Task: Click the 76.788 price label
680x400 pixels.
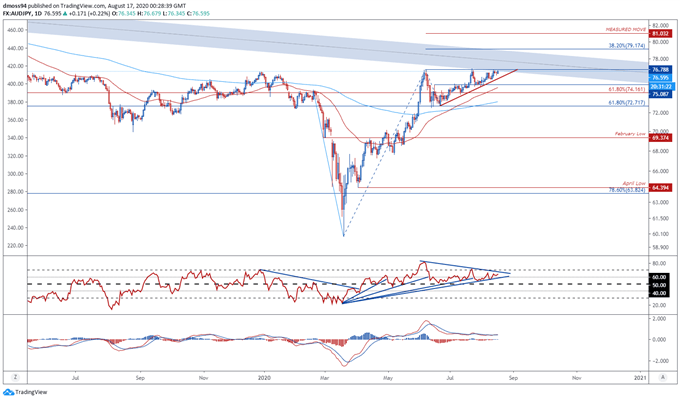Action: (x=660, y=69)
